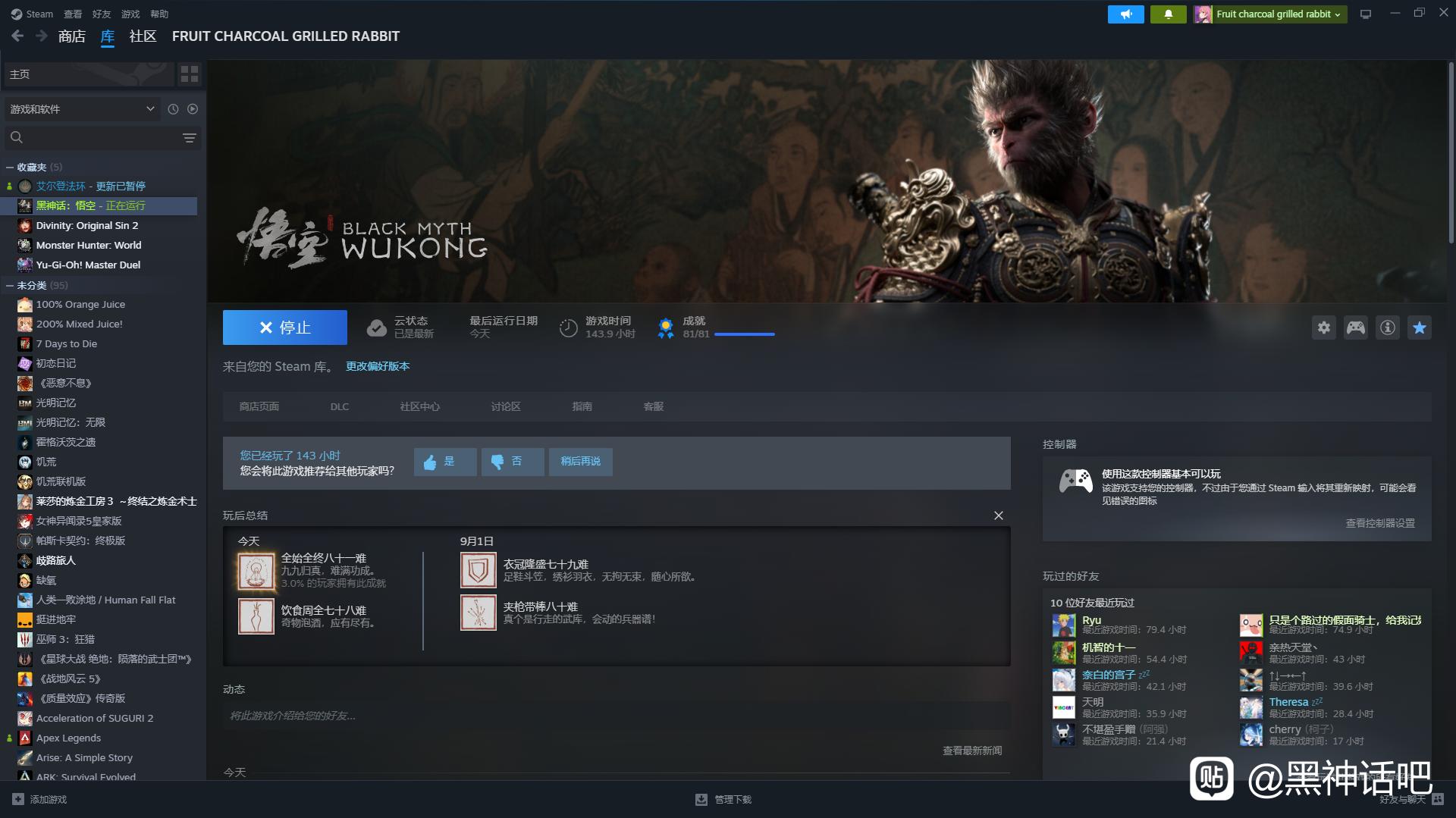Open the game settings gear icon
1456x818 pixels.
point(1323,328)
